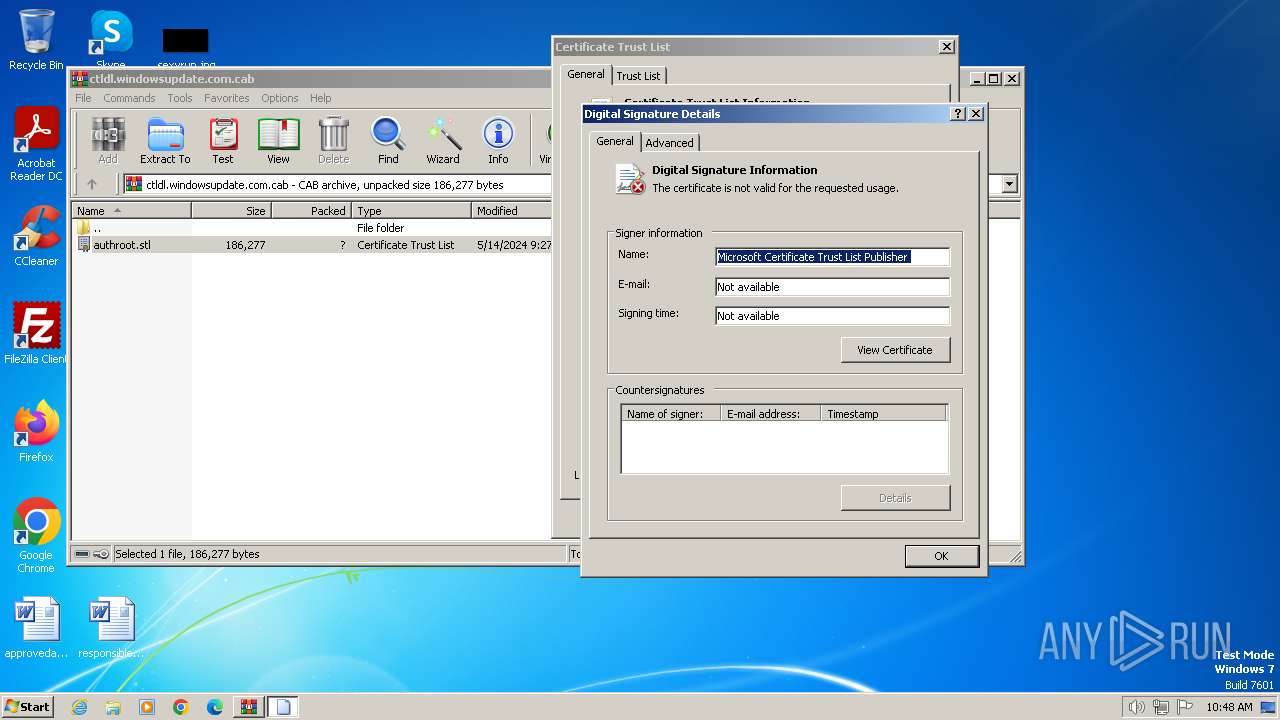Click the Add toolbar icon in WinRAR

tap(108, 141)
